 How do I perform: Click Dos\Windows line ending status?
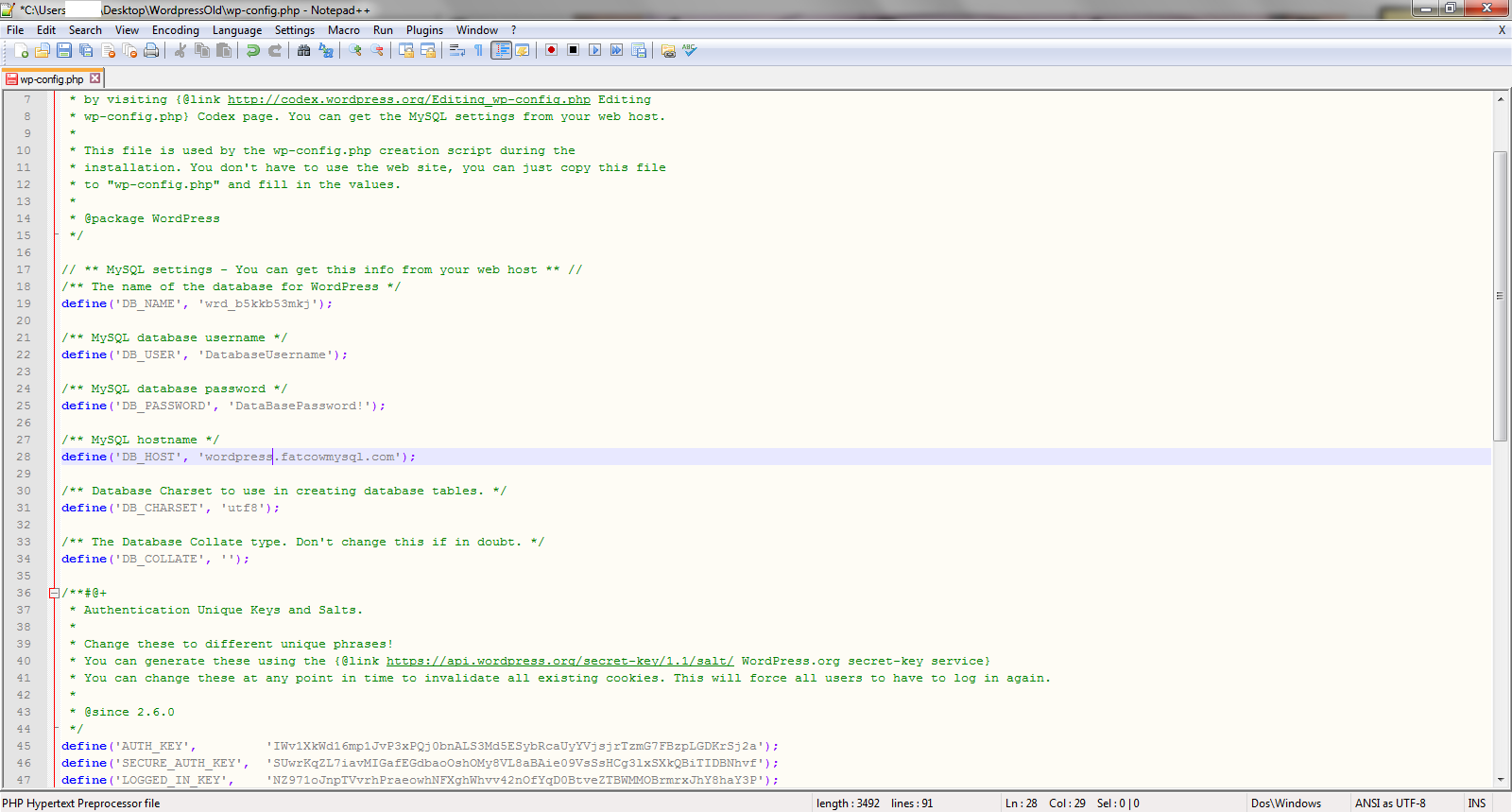(x=1286, y=803)
